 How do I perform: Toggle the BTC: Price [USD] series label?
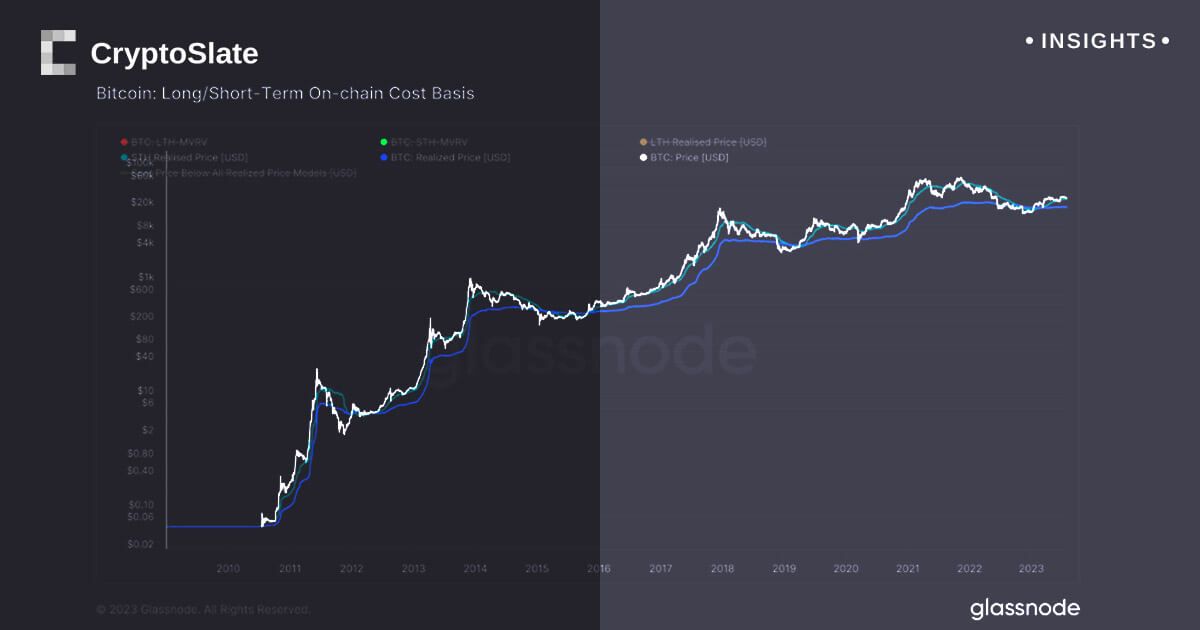click(x=689, y=157)
